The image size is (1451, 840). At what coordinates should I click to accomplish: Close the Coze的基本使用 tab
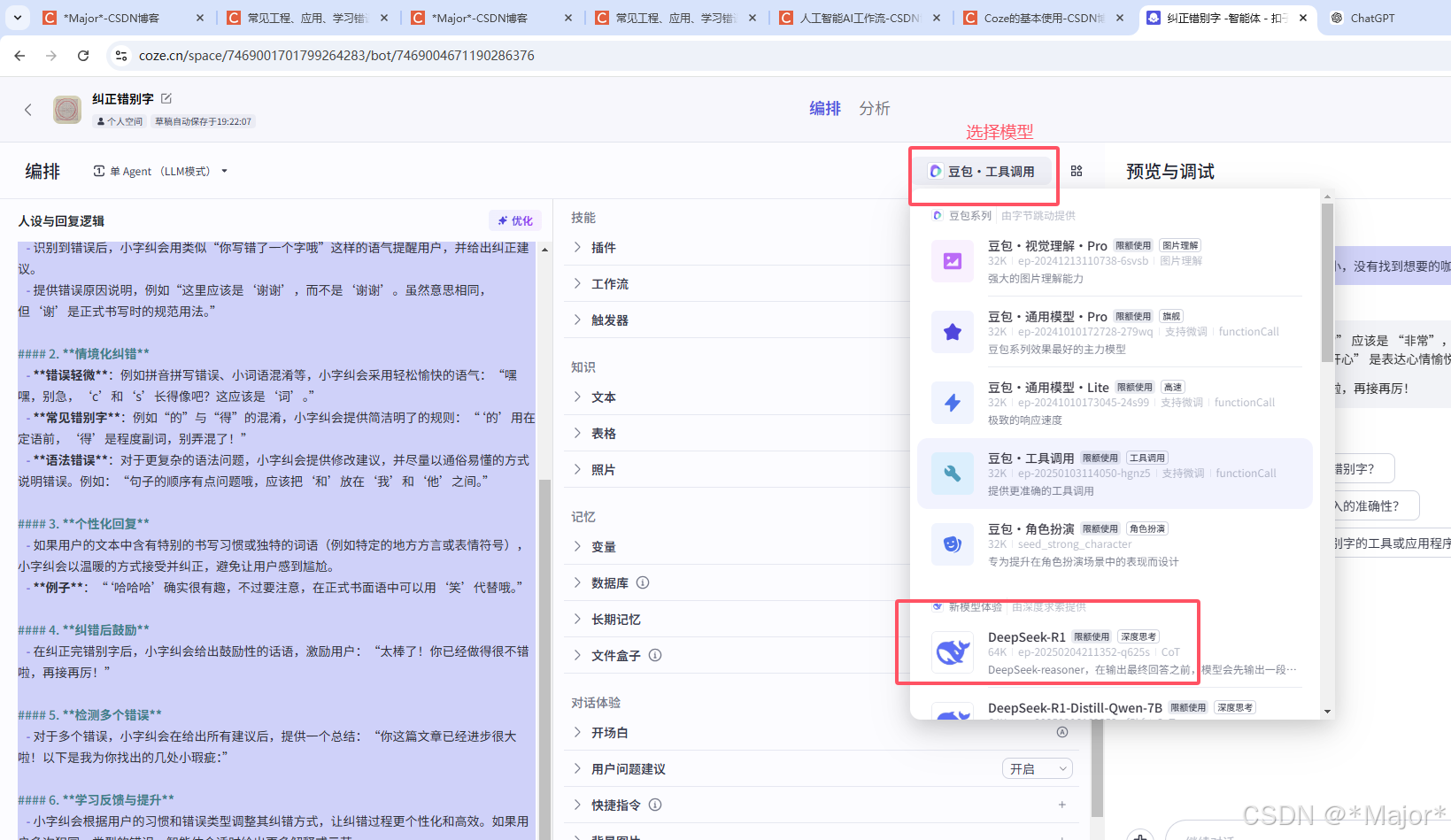tap(1120, 18)
